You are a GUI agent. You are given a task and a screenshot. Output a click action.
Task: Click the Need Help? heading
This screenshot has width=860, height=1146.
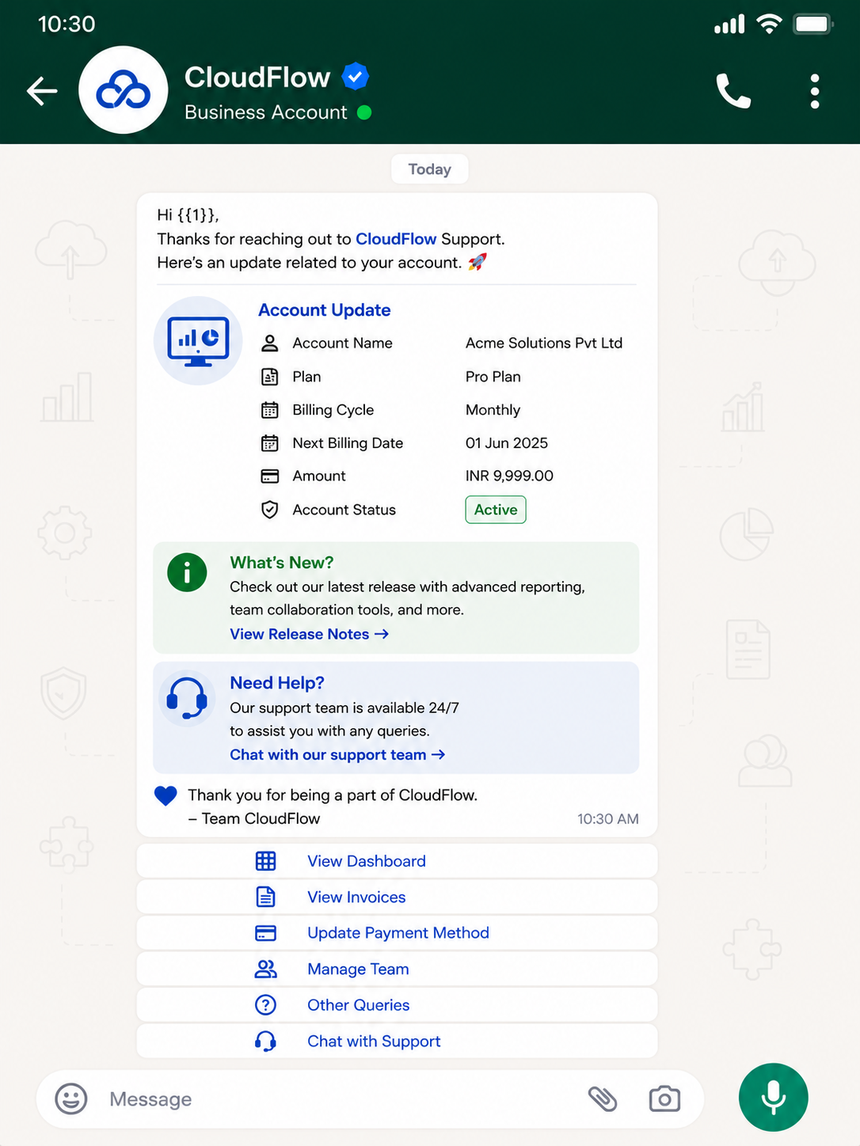click(x=277, y=683)
